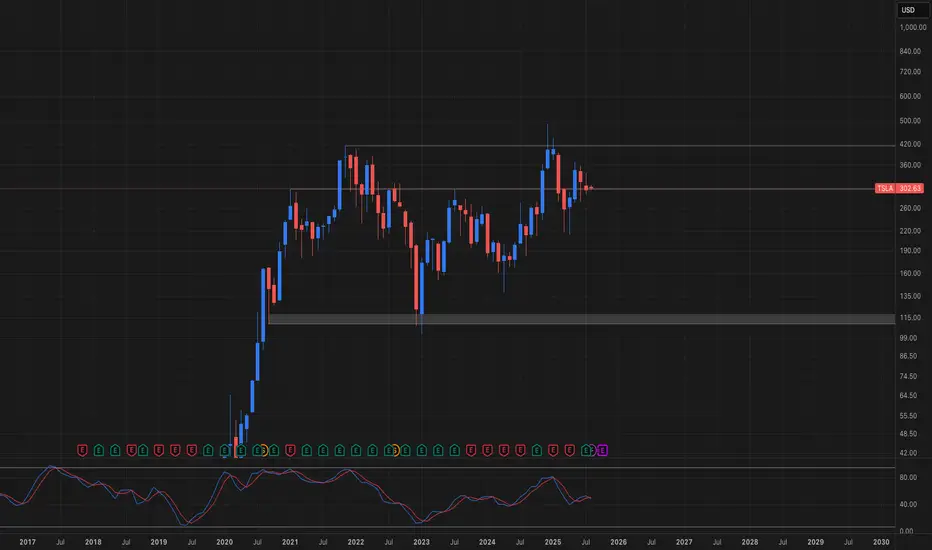Click the 1,000.00 price axis label
The height and width of the screenshot is (550, 932).
[913, 27]
